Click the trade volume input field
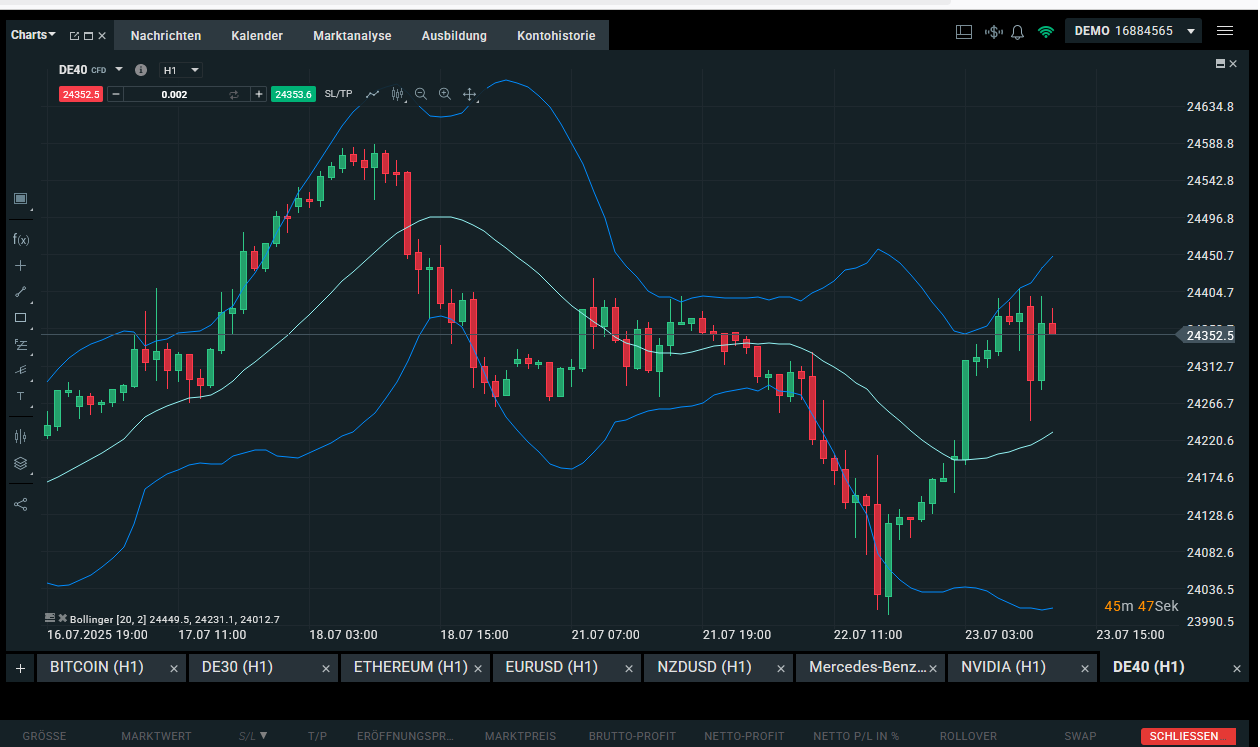Image resolution: width=1260 pixels, height=747 pixels. (174, 94)
